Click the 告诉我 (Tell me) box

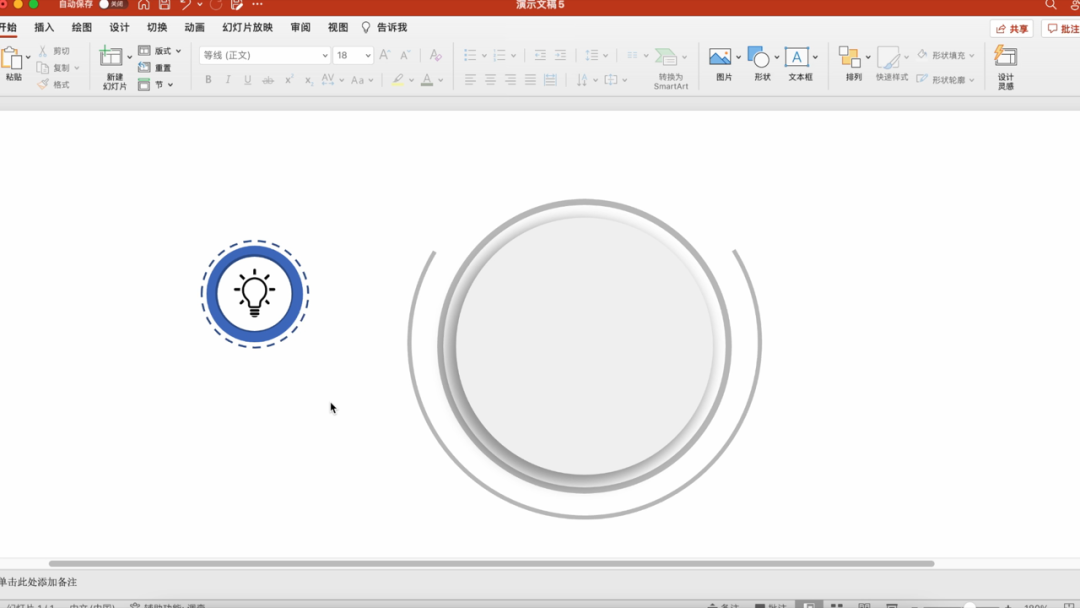pyautogui.click(x=384, y=28)
